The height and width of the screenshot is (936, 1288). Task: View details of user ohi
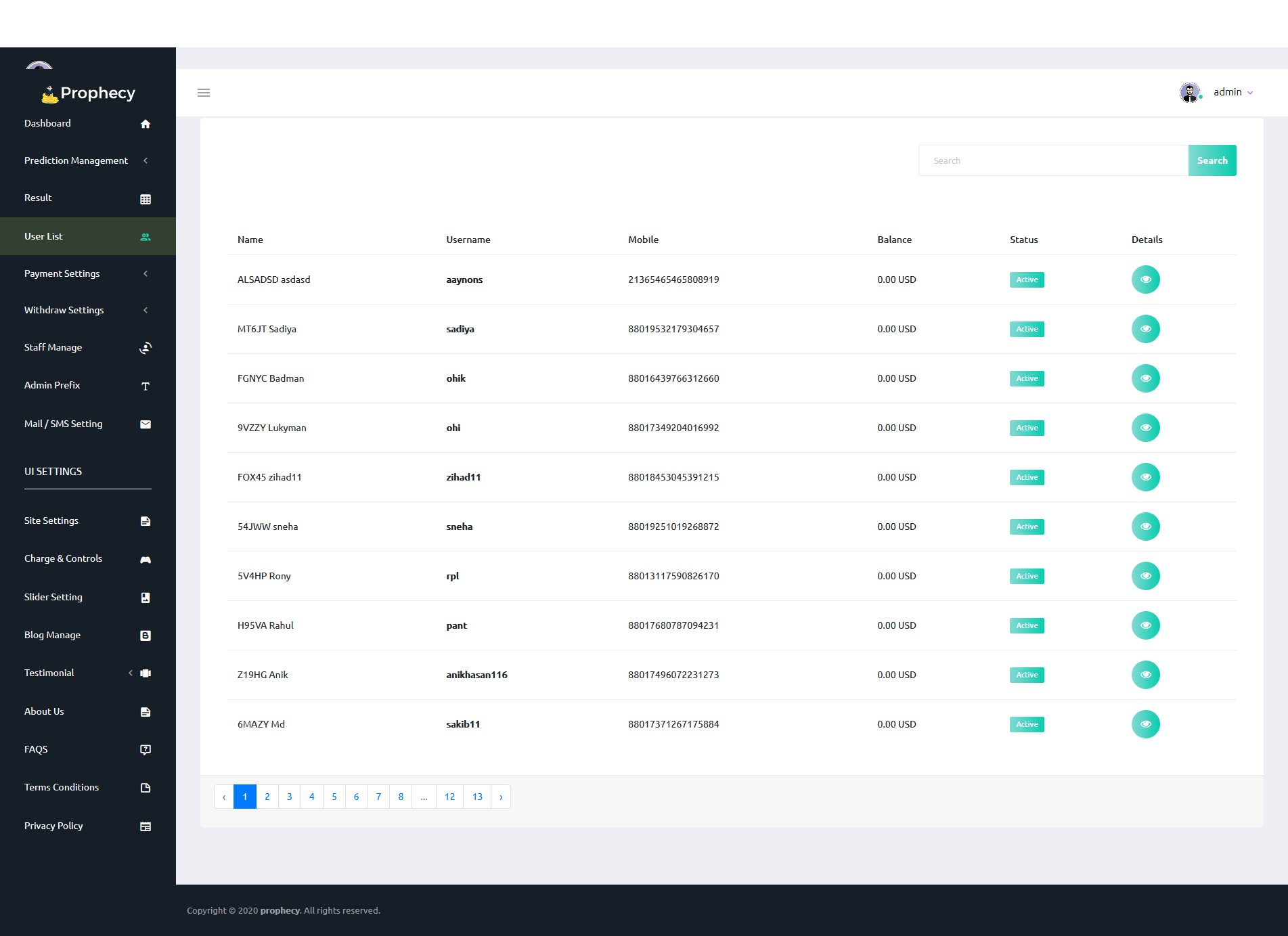(1146, 428)
